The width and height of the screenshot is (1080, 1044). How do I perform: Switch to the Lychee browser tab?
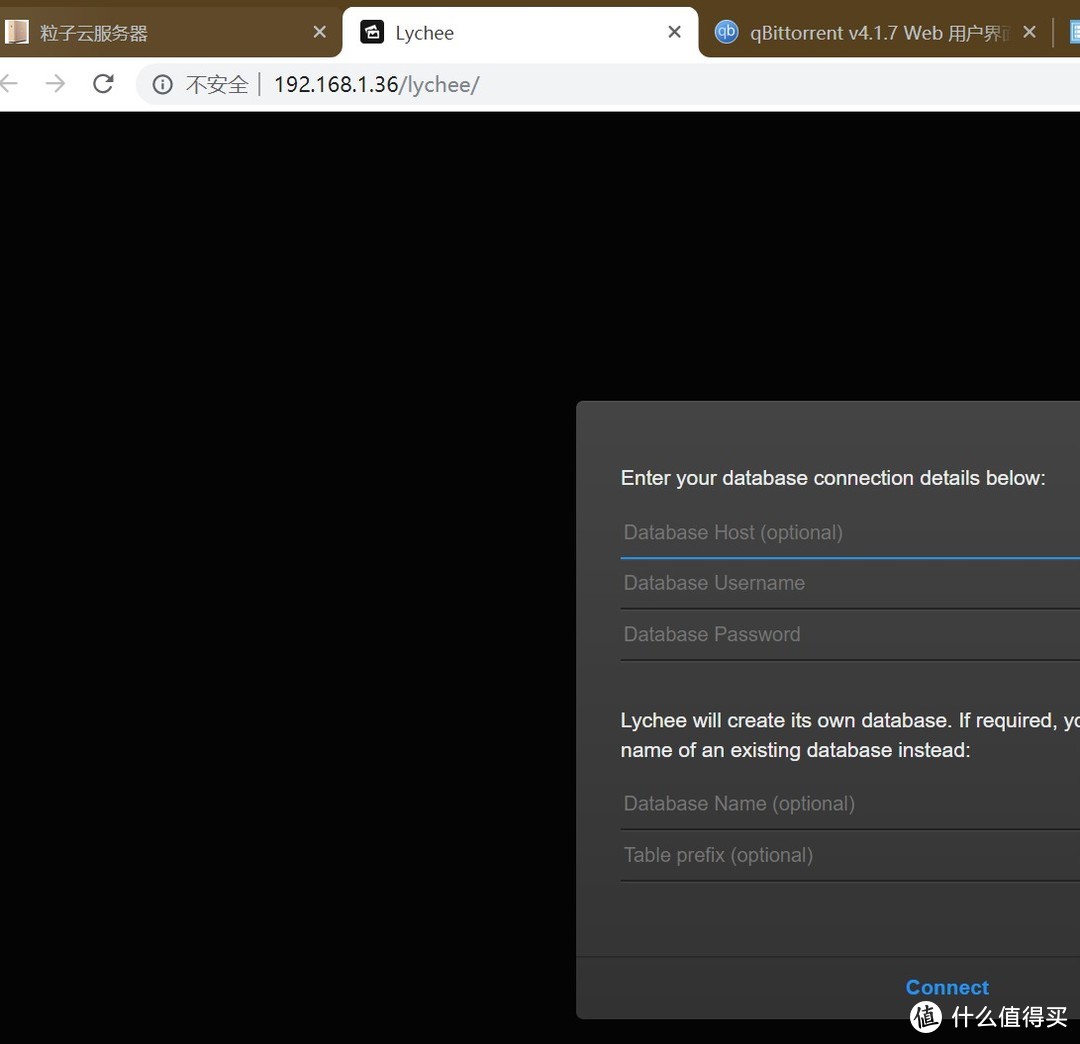coord(520,32)
